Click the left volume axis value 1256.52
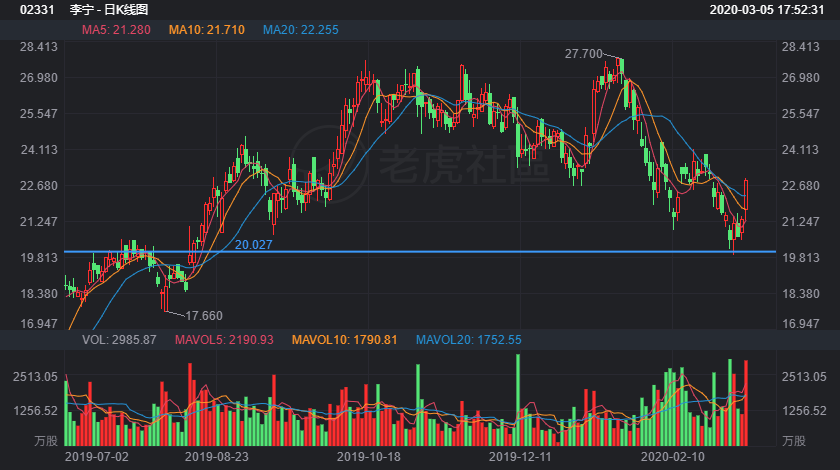Viewport: 840px width, 470px height. 35,411
